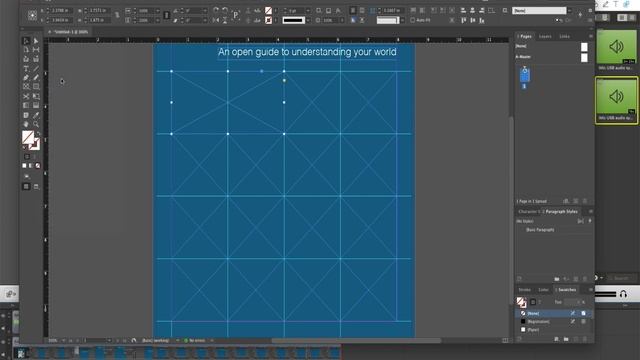
Task: Select the Hand tool
Action: coord(26,124)
